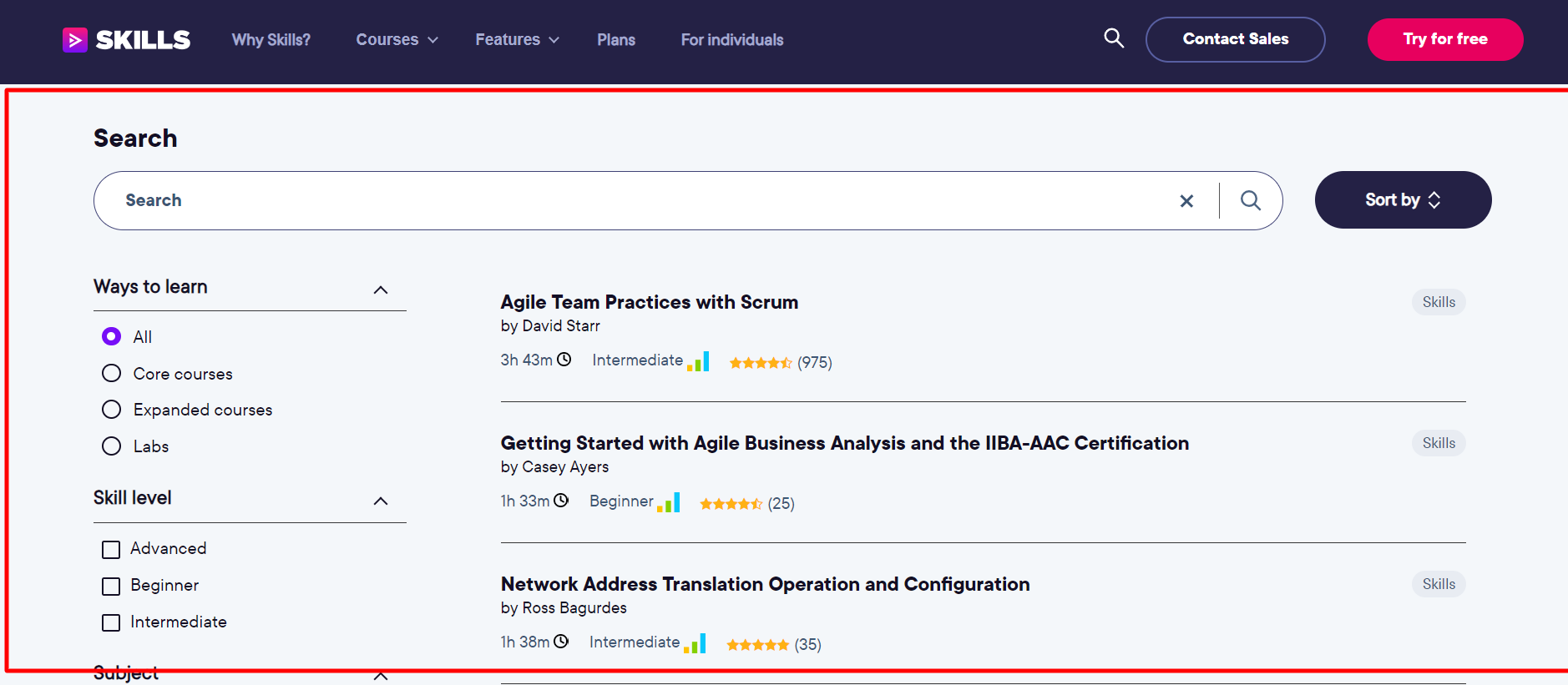Select the Expanded courses radio button
This screenshot has height=685, width=1568.
(111, 410)
